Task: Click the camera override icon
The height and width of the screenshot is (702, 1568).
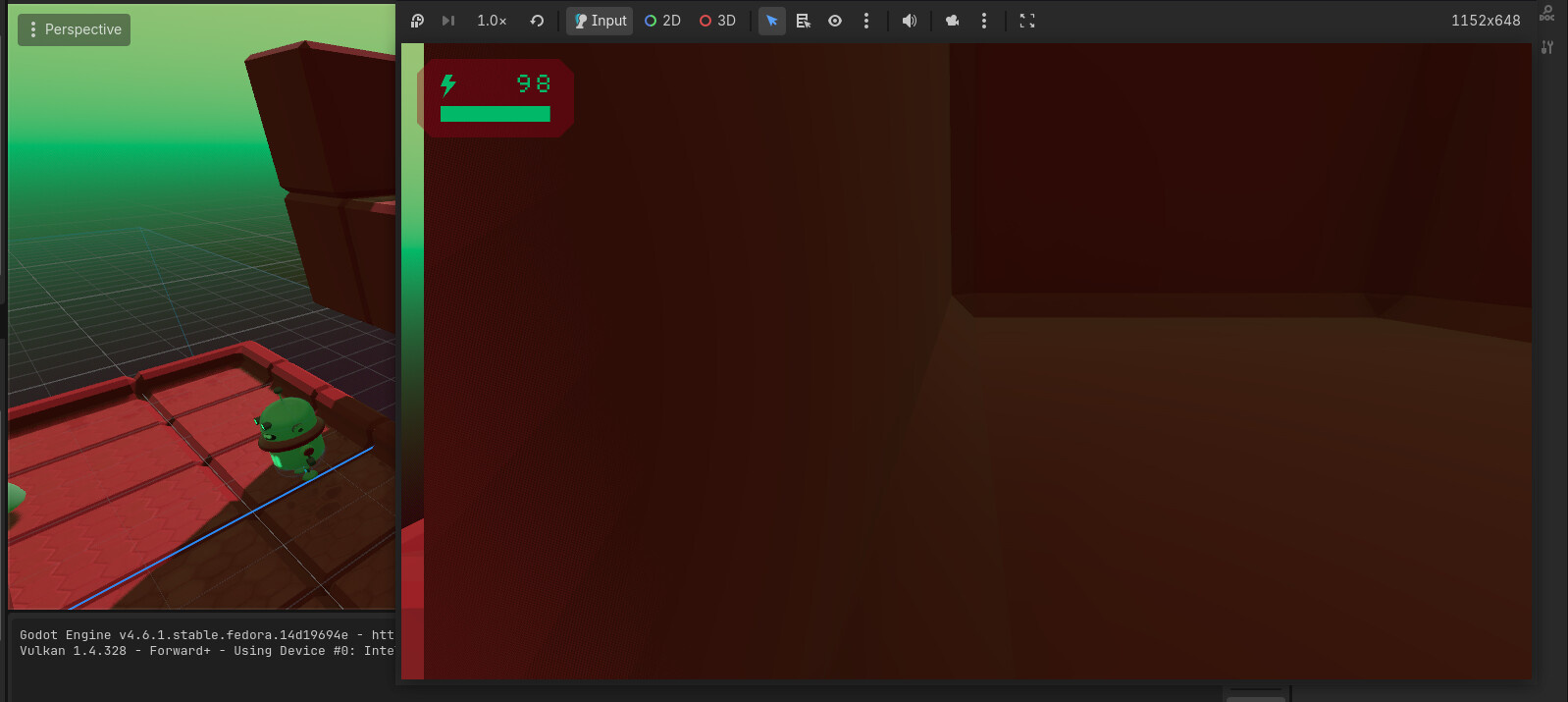Action: tap(952, 21)
